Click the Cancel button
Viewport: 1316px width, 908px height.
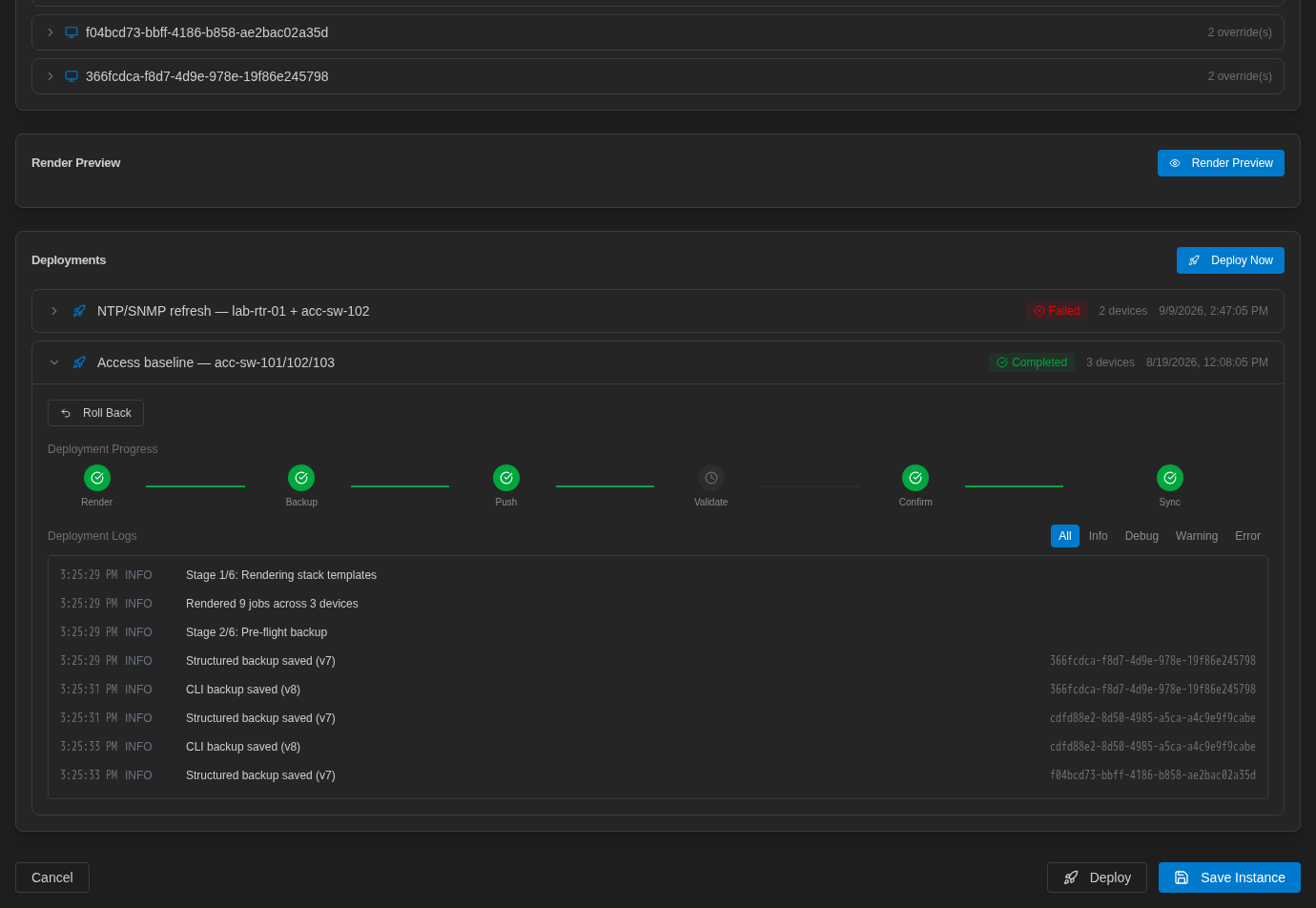[52, 877]
